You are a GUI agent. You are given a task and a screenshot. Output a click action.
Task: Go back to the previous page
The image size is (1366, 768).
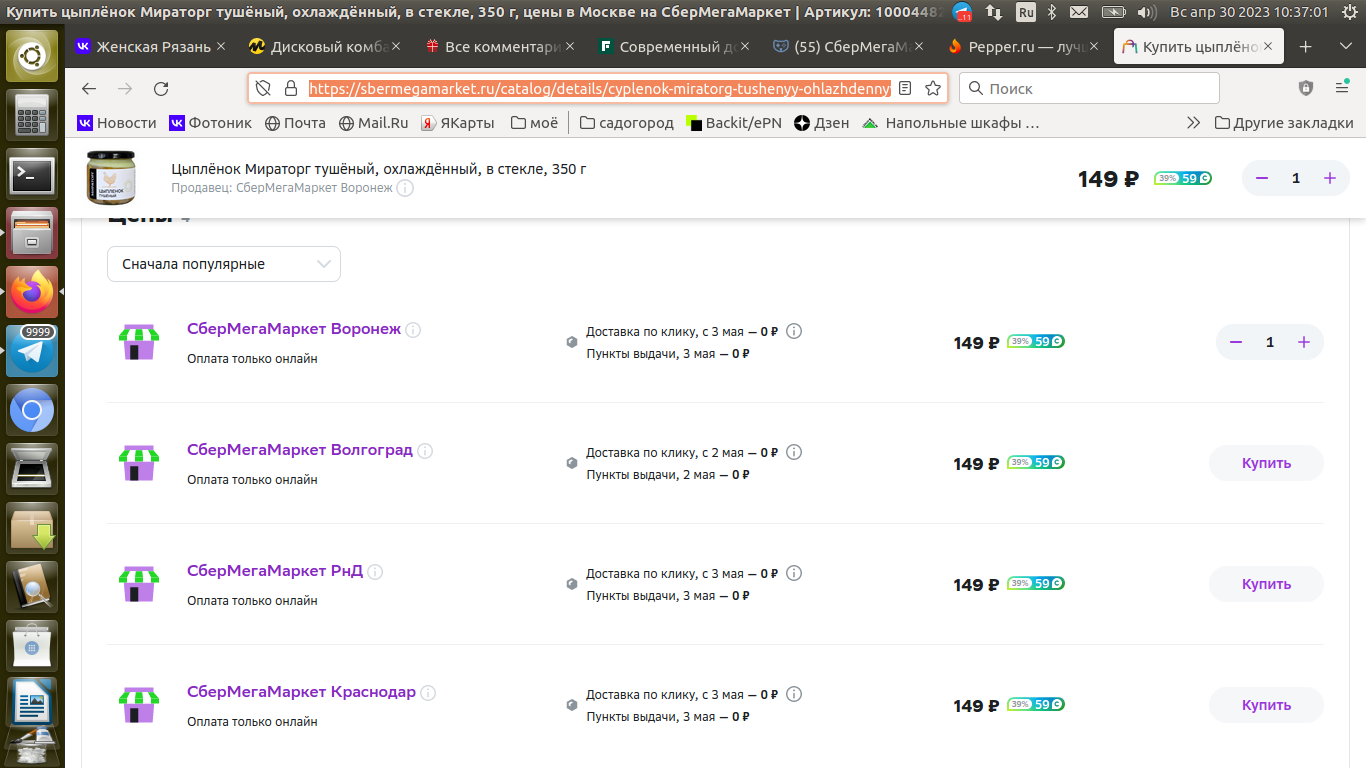(89, 88)
